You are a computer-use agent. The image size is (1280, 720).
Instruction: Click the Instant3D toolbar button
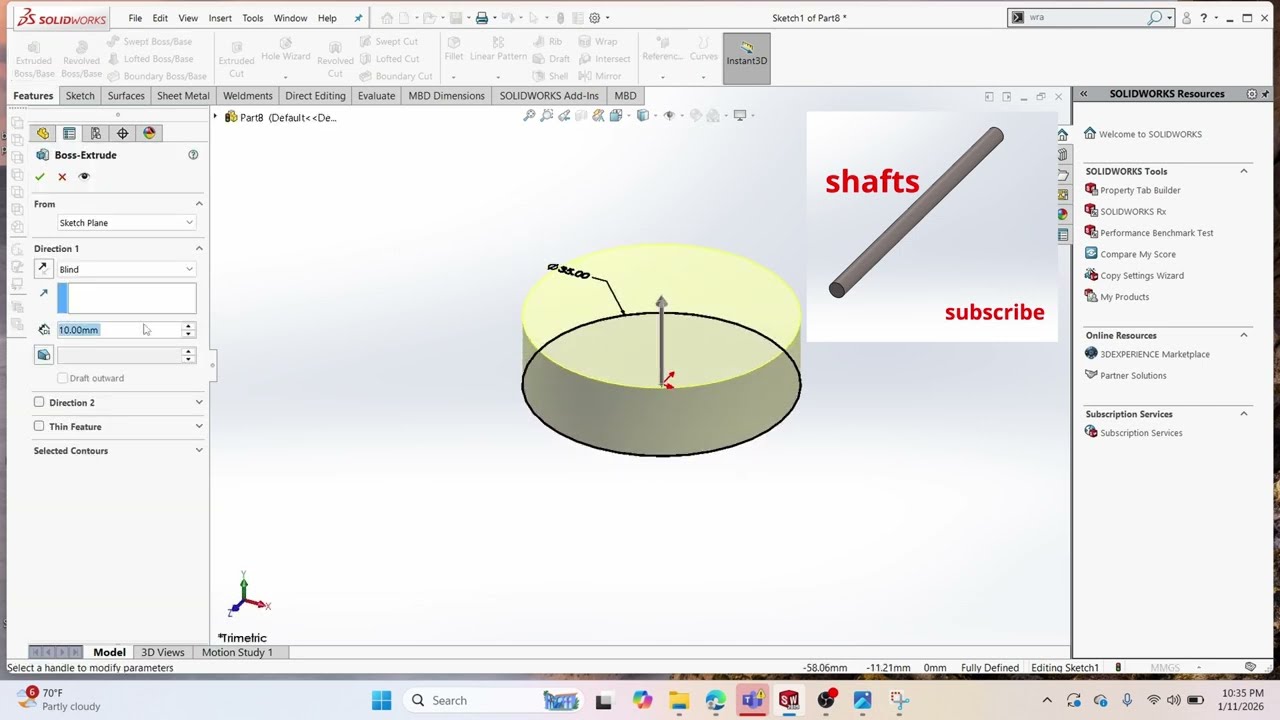click(x=747, y=59)
